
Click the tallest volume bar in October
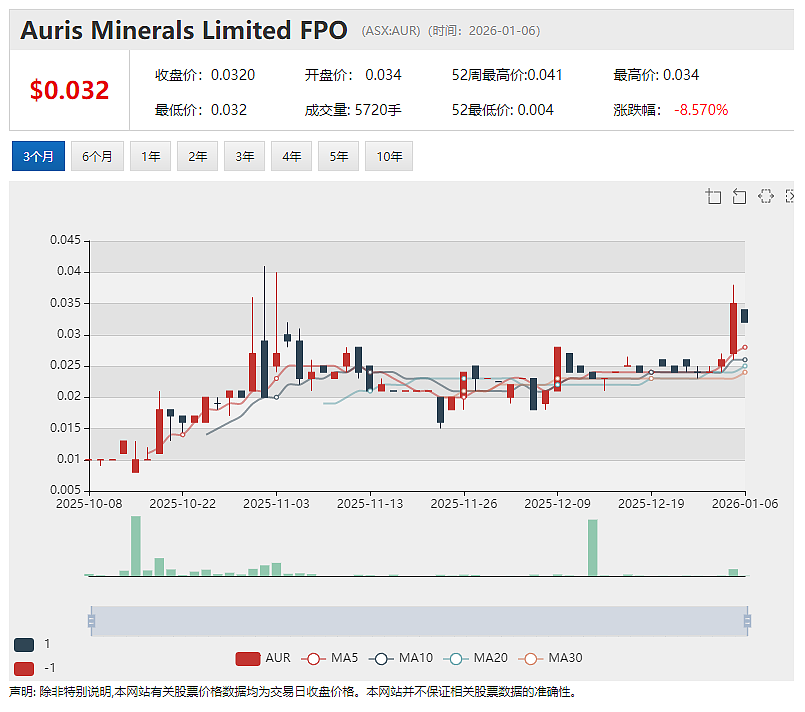click(x=136, y=546)
